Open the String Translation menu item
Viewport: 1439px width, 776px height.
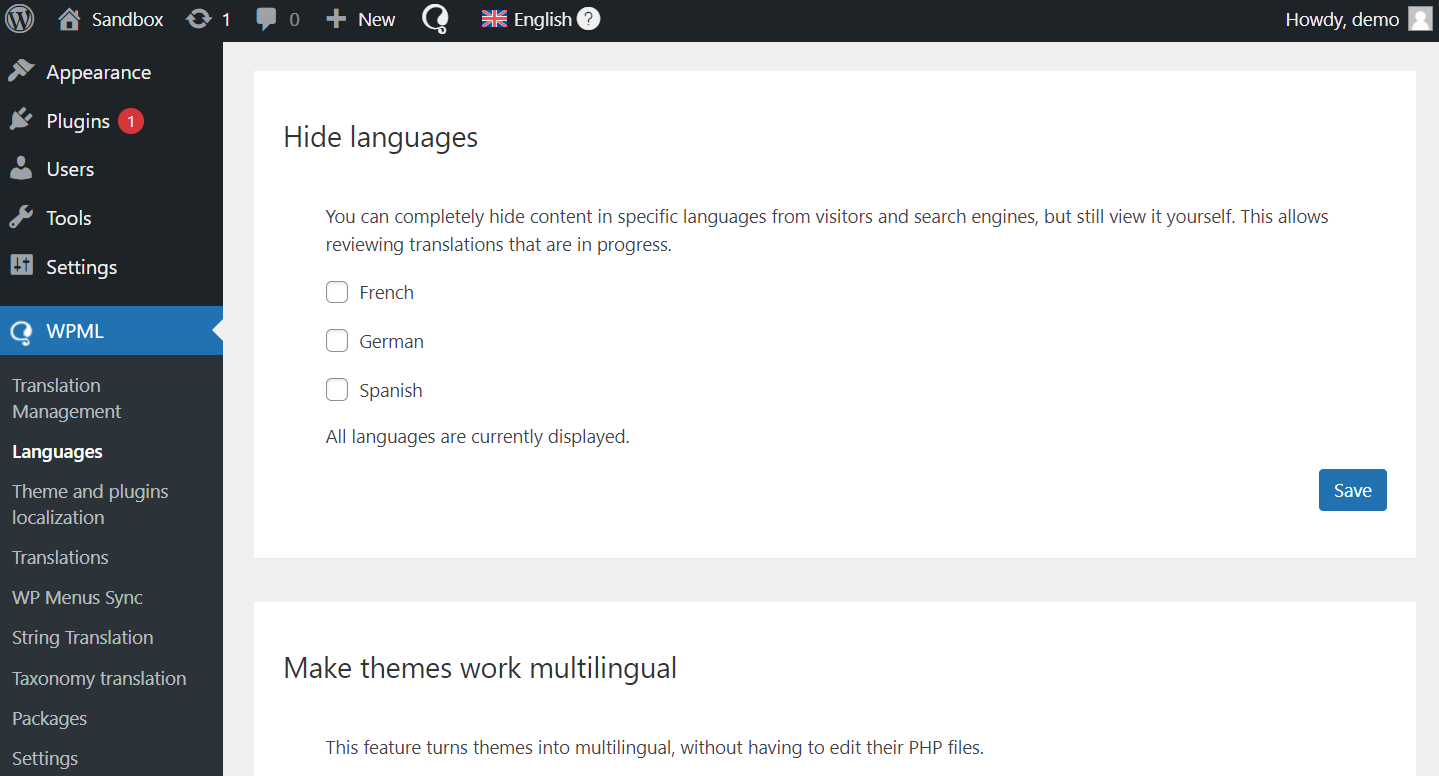[82, 637]
